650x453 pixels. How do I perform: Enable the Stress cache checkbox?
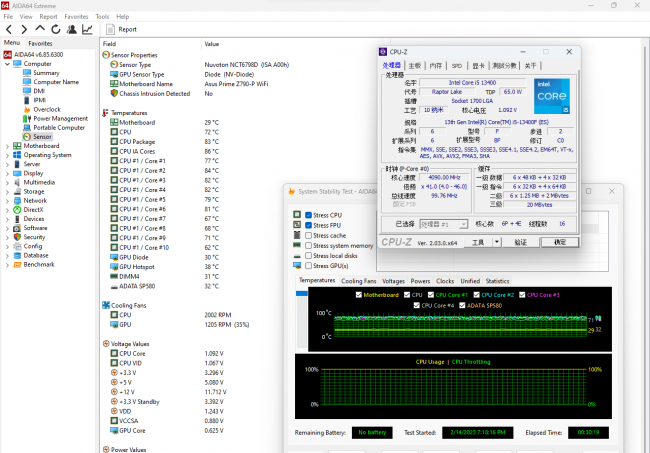pyautogui.click(x=308, y=235)
